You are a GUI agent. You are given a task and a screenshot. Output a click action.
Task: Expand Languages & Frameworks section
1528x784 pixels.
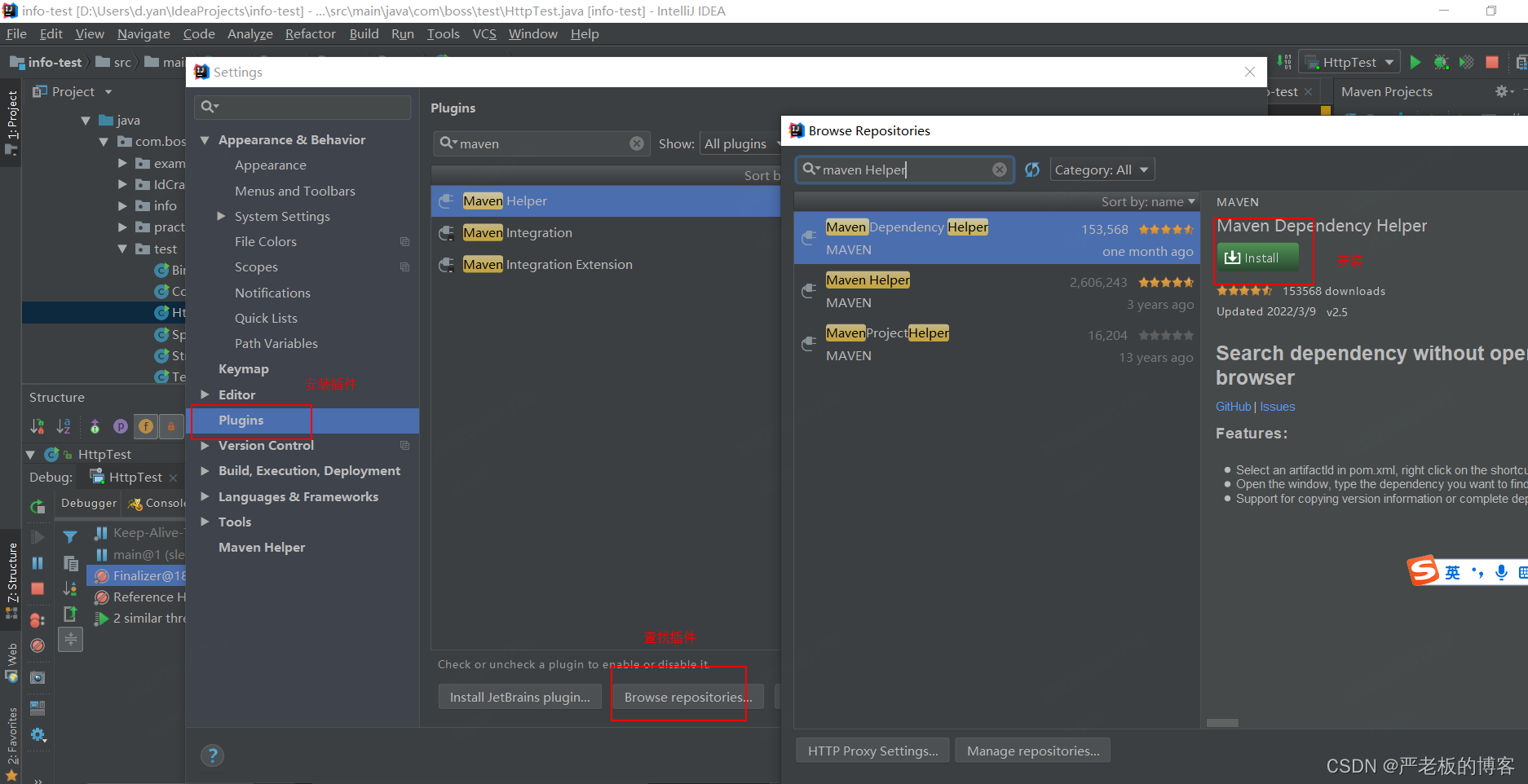(x=205, y=496)
